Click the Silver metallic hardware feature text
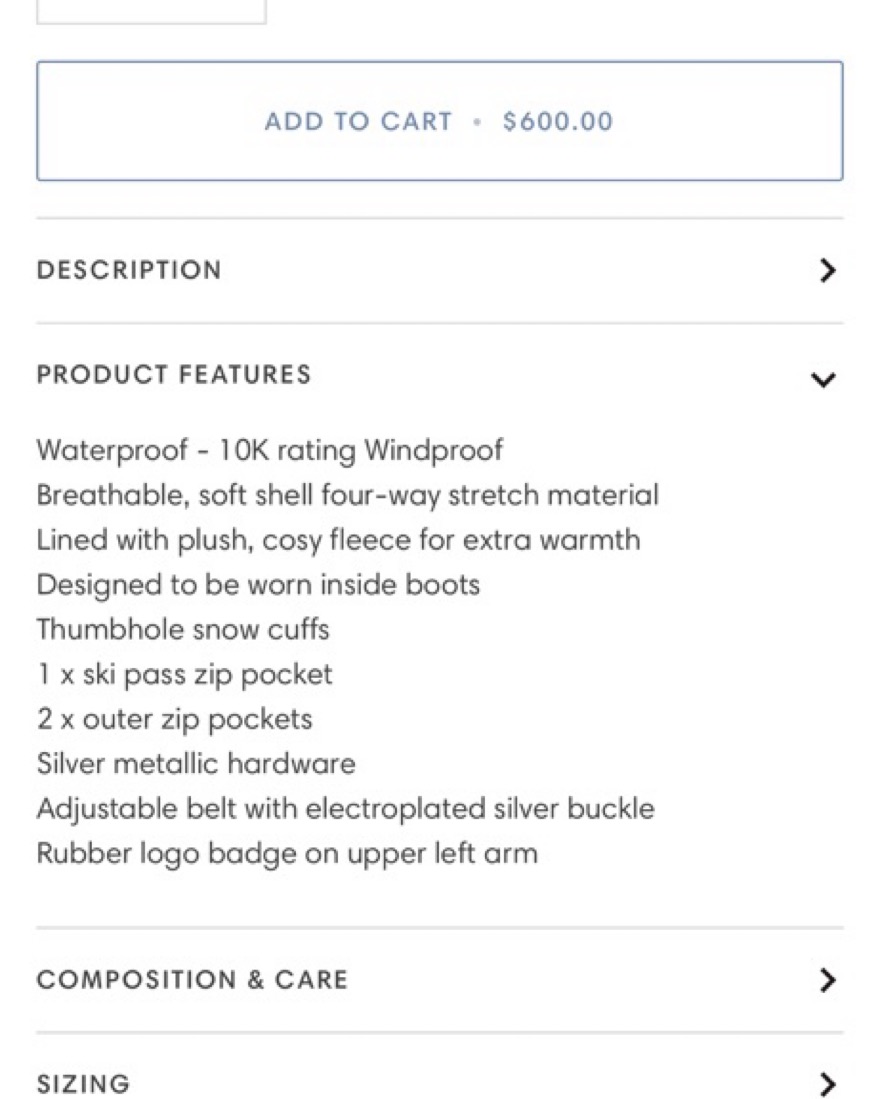Image resolution: width=880 pixels, height=1099 pixels. [x=196, y=764]
